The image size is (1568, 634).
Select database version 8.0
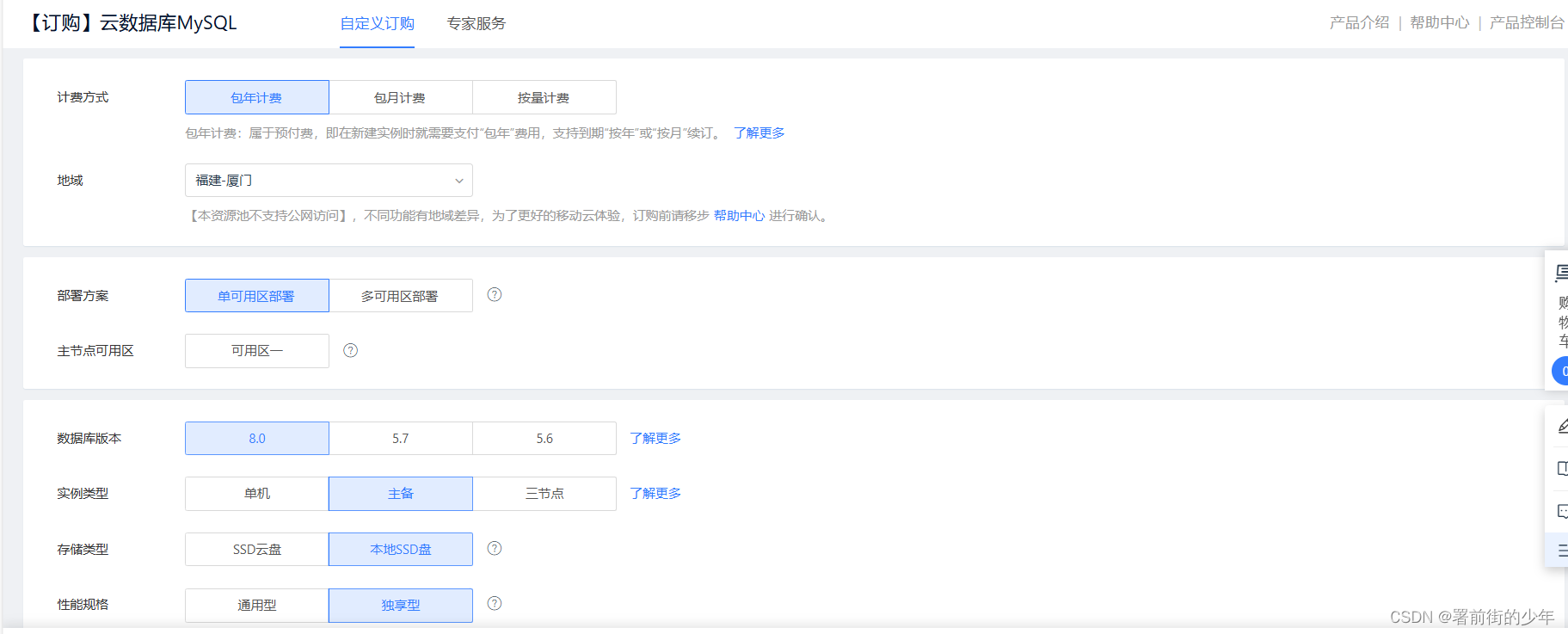pos(257,439)
